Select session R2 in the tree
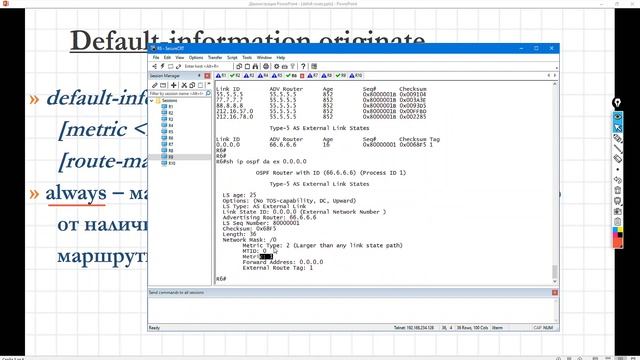Screen dimensions: 640x360 coord(167,113)
